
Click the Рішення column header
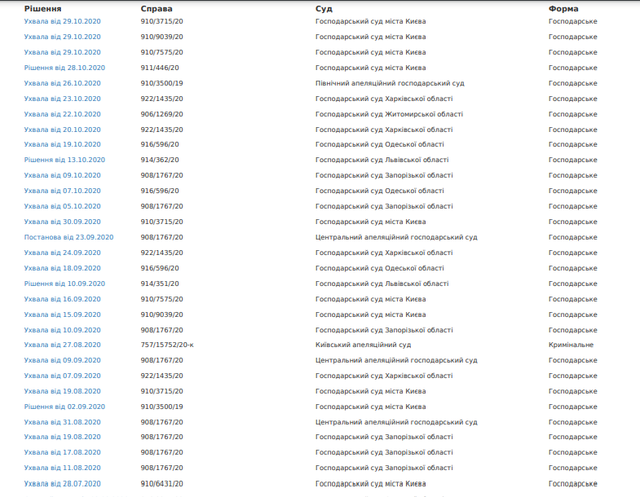click(x=42, y=8)
